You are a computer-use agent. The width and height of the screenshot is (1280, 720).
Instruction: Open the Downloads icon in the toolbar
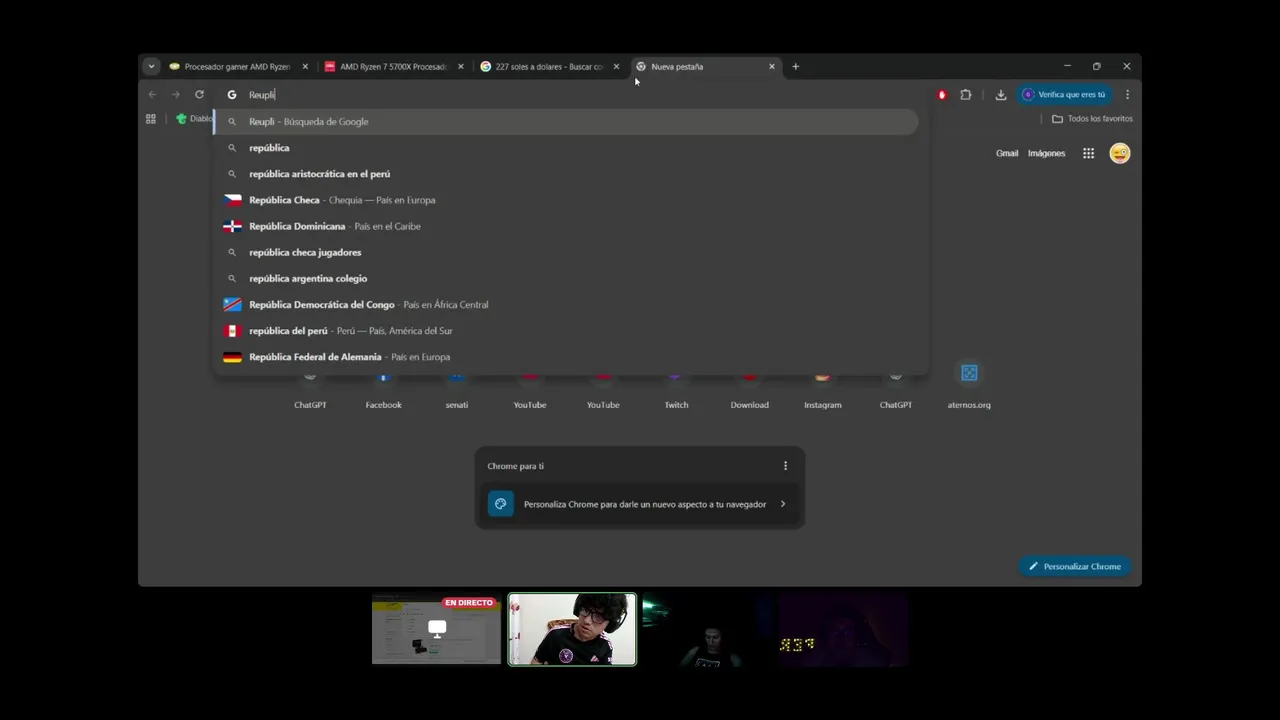[1001, 94]
